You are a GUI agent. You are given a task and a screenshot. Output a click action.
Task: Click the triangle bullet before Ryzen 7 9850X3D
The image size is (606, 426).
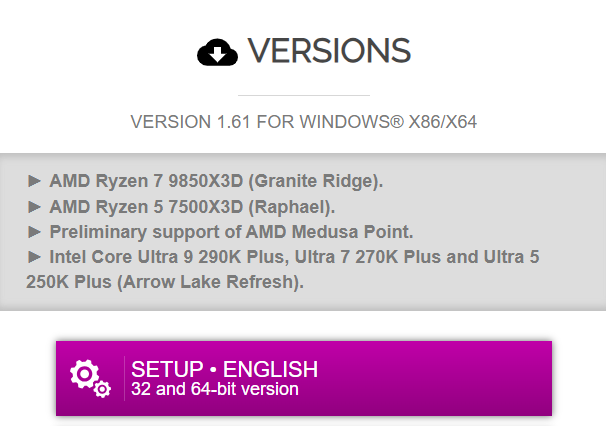pyautogui.click(x=34, y=181)
